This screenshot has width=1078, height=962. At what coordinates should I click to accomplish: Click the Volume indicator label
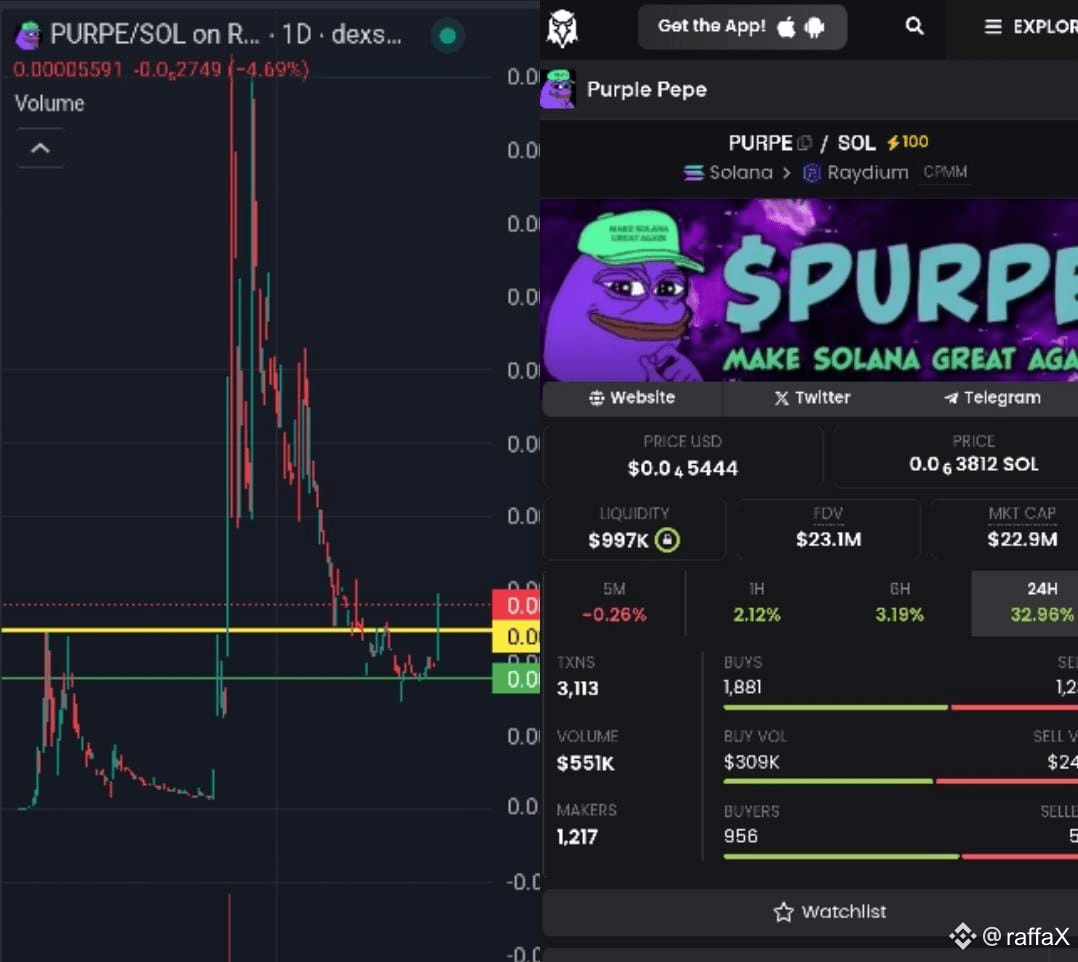point(50,104)
